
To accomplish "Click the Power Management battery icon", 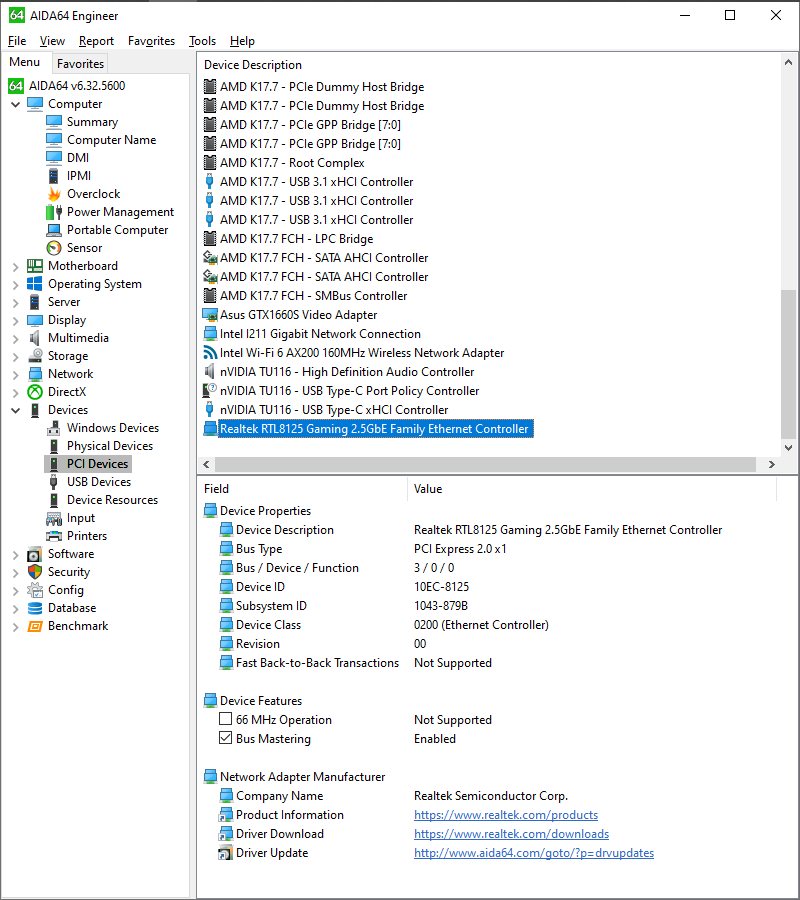I will click(54, 212).
